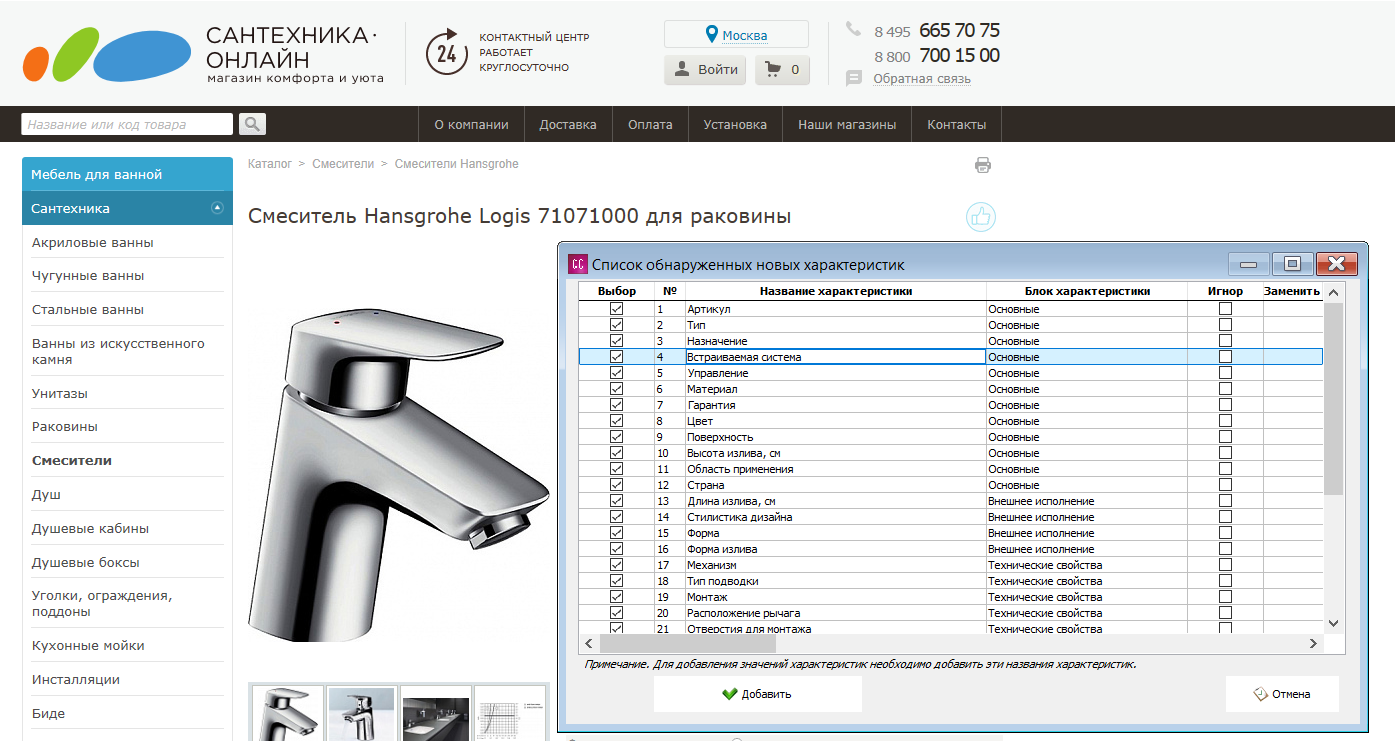Open Инсталляции in the sidebar
The width and height of the screenshot is (1395, 741).
click(x=76, y=679)
